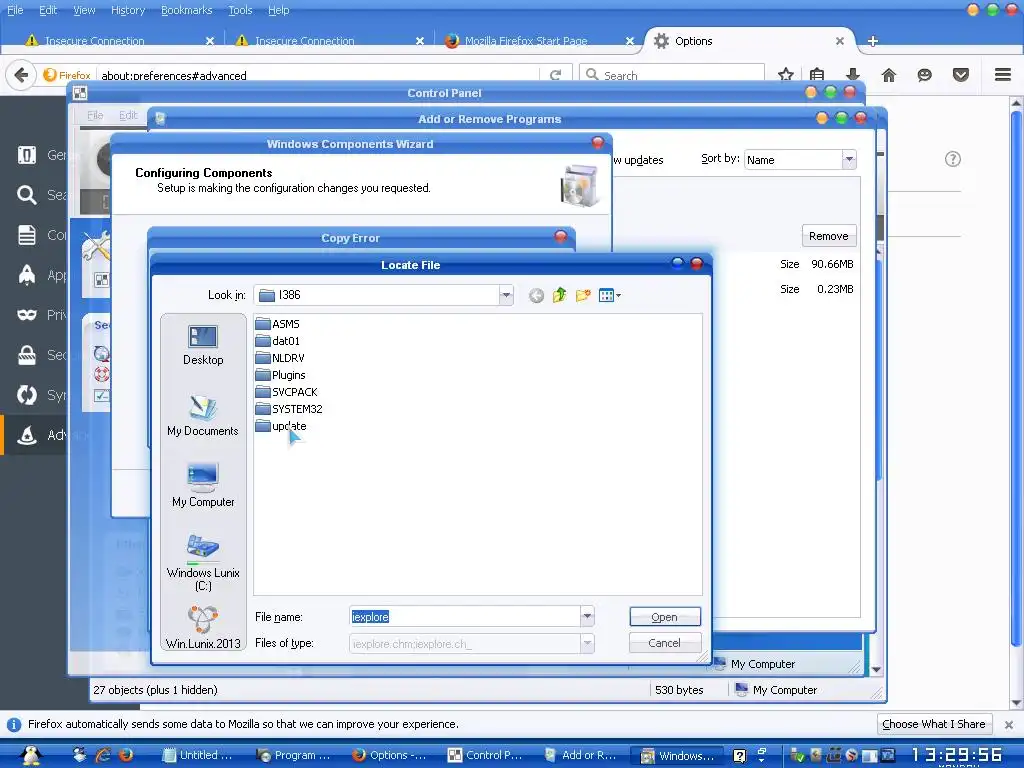Click the Tux penguin start button
1024x768 pixels.
point(30,755)
